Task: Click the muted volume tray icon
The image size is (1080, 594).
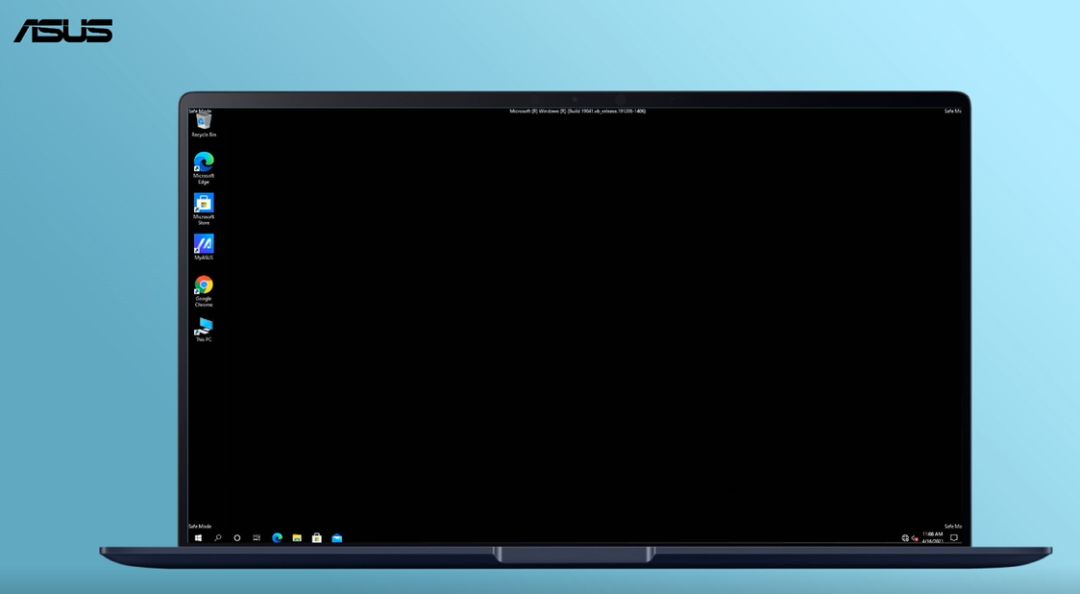Action: (915, 538)
